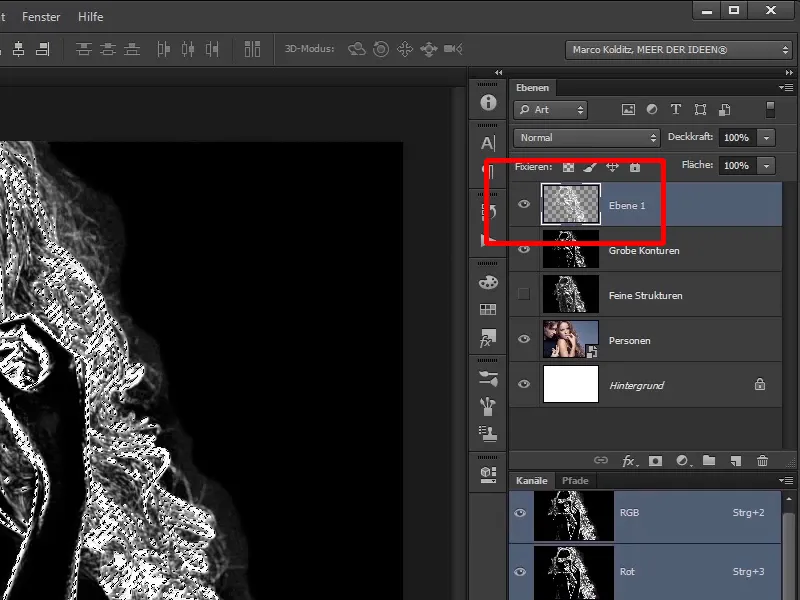Lock transparent pixels in Fixieren row
This screenshot has height=600, width=800.
point(568,167)
